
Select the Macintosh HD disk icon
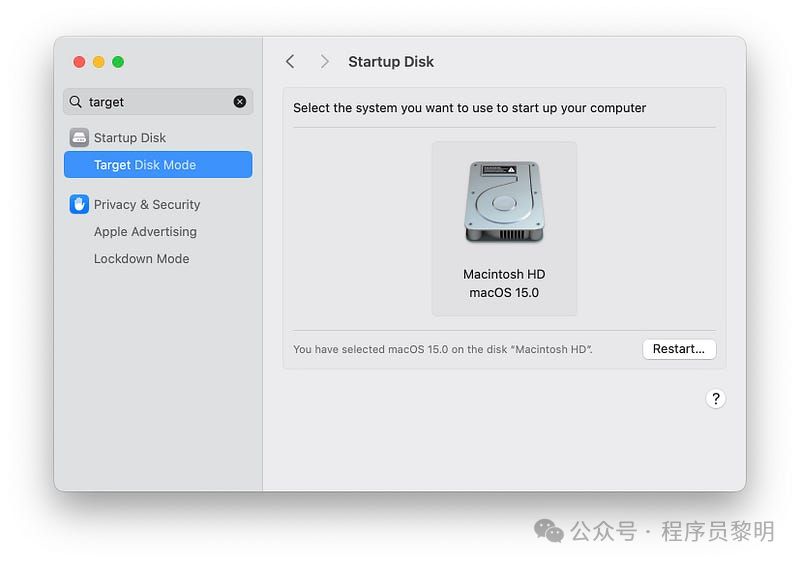point(505,202)
